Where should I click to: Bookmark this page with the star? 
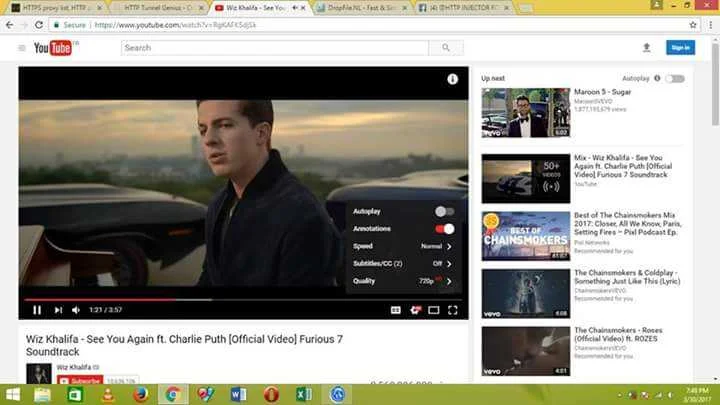(693, 25)
